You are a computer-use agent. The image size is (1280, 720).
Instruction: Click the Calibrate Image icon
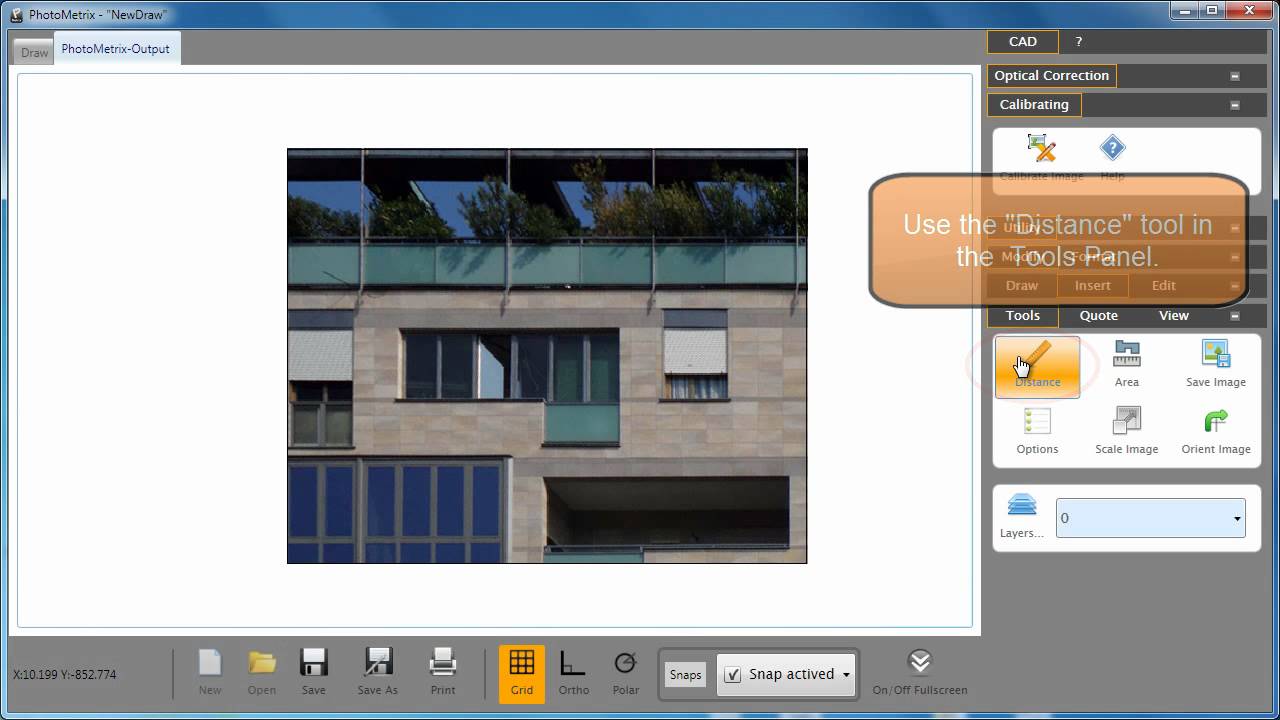(1042, 157)
